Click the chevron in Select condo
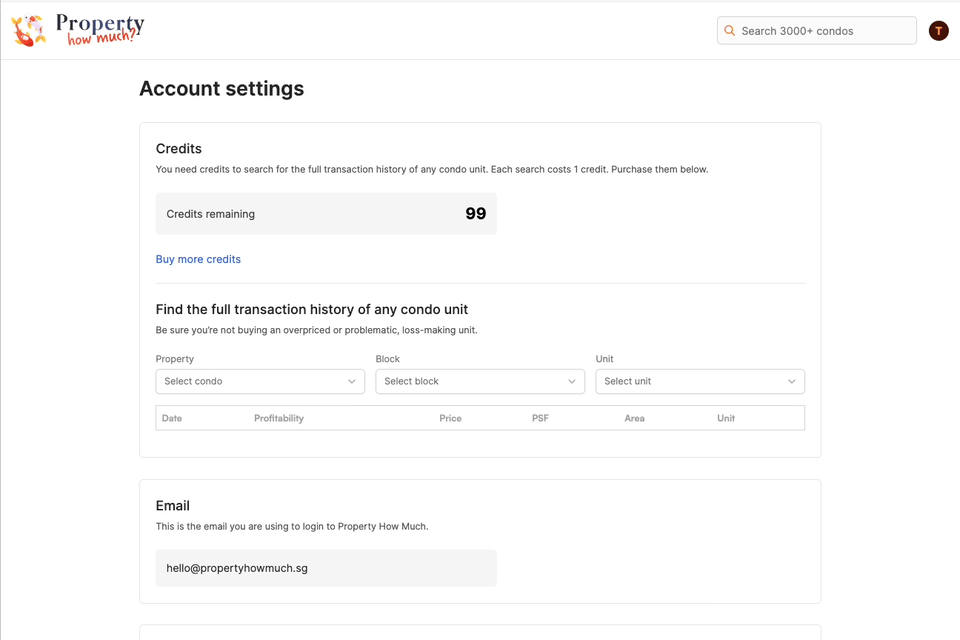The height and width of the screenshot is (640, 960). click(x=352, y=382)
